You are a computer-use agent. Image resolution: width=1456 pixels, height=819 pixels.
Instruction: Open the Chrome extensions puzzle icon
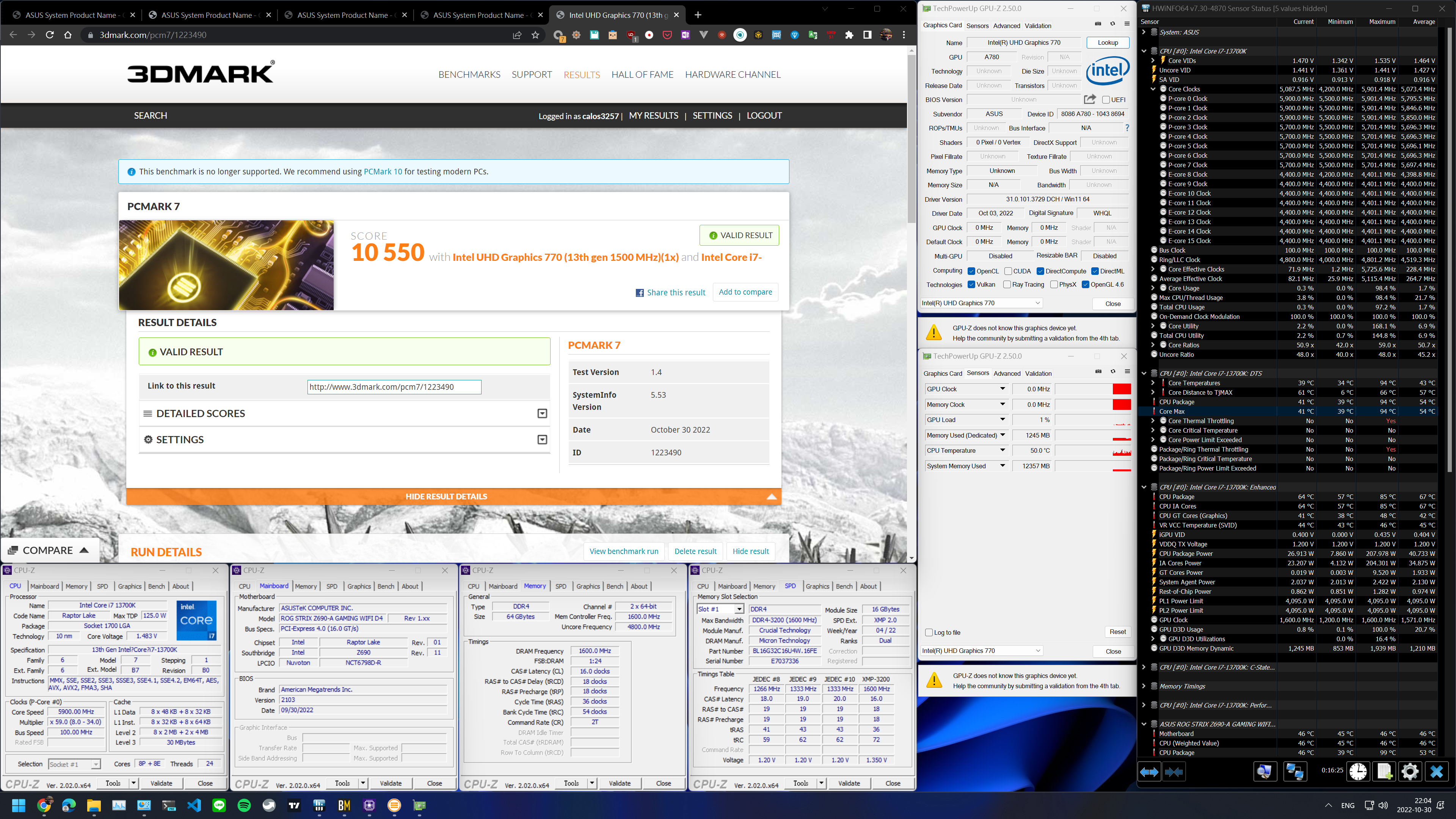[849, 35]
